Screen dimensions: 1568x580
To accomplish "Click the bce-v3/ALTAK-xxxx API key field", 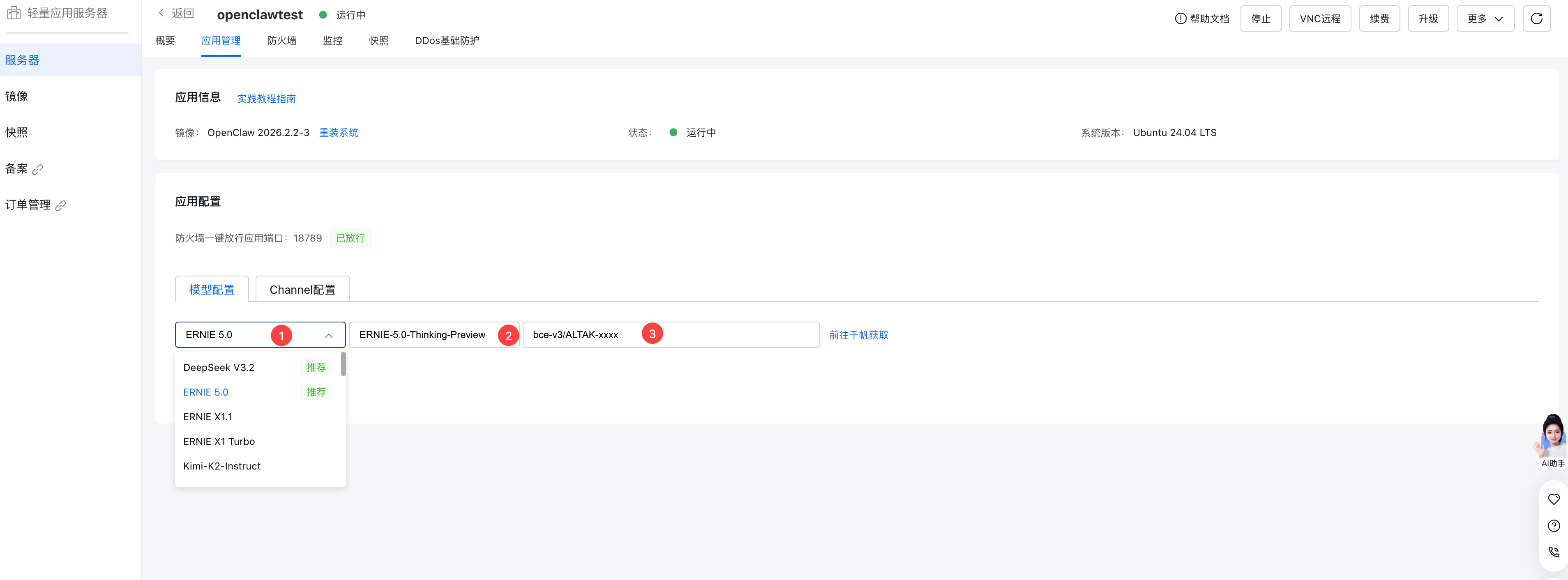I will coord(731,335).
